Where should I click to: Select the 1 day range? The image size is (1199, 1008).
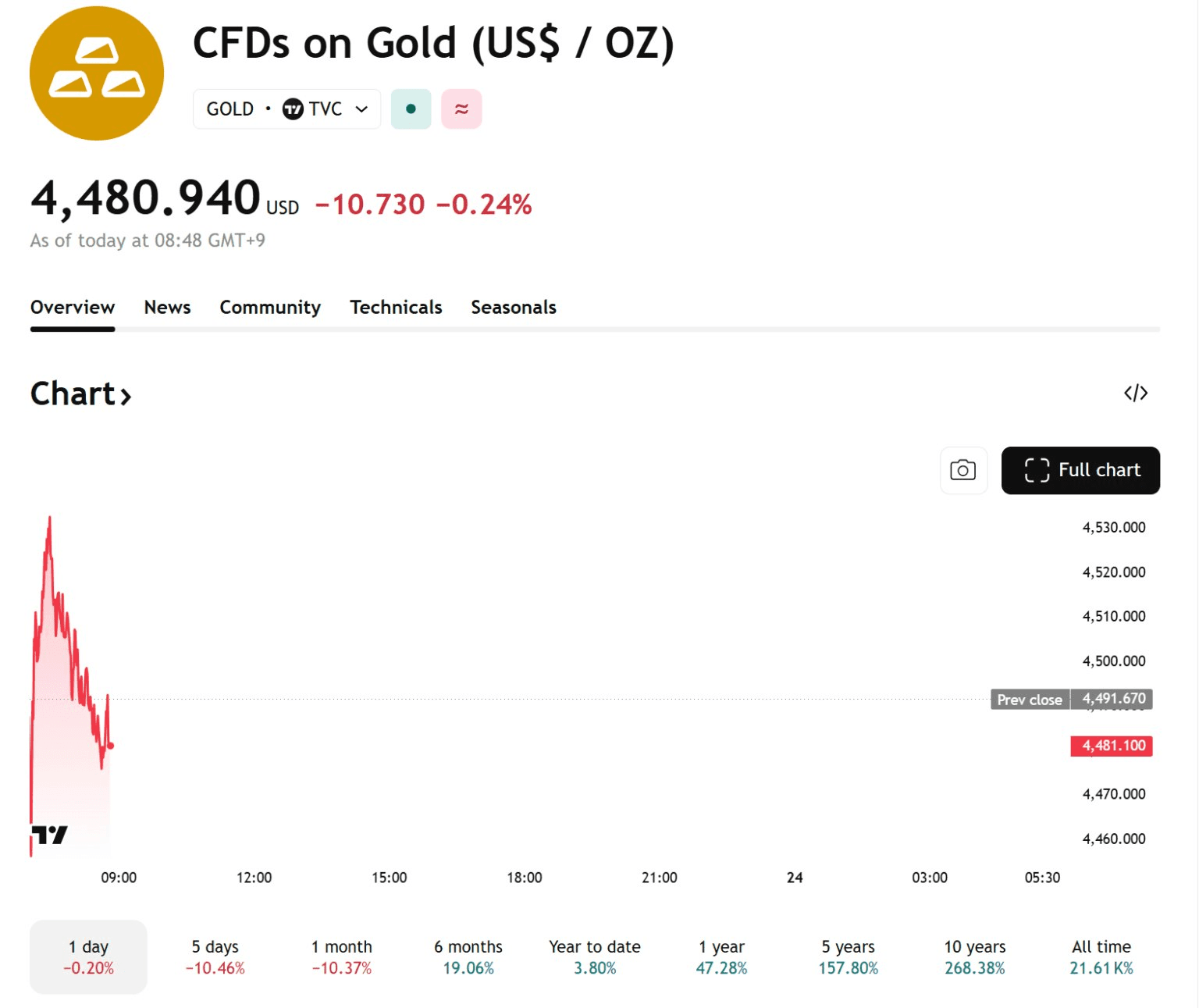(88, 956)
